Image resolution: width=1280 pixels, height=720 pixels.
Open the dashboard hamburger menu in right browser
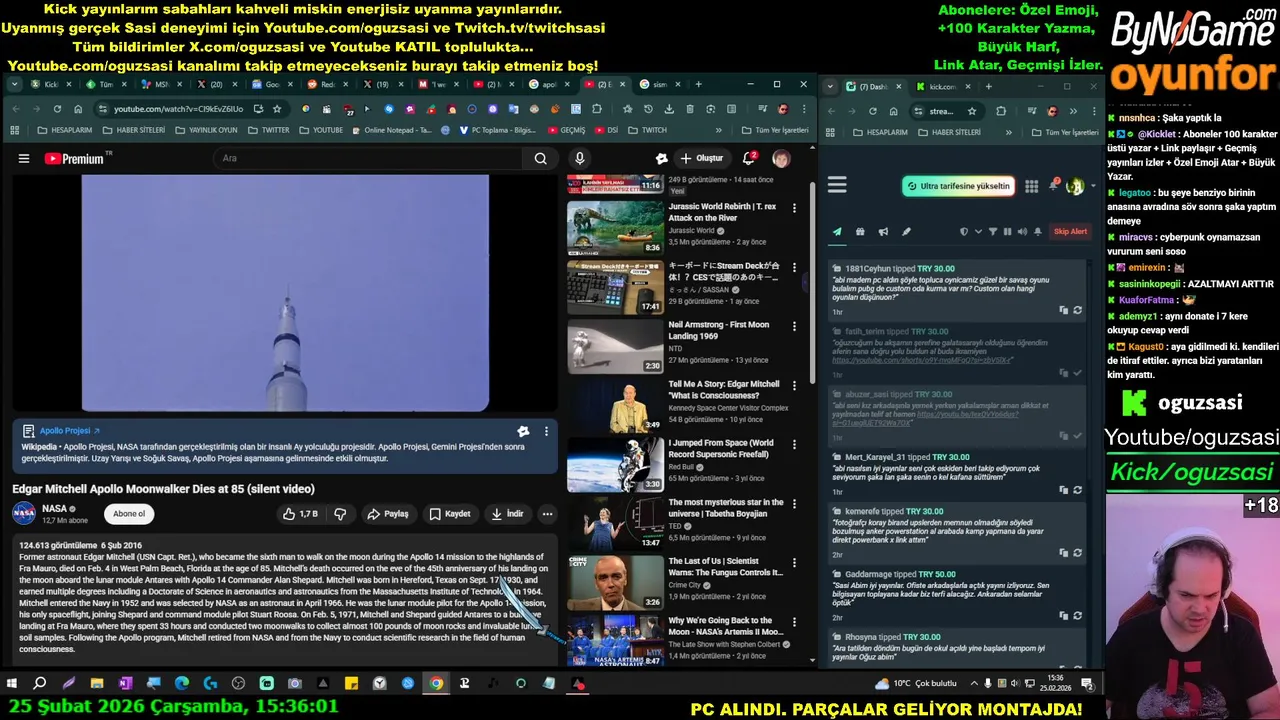pos(837,185)
